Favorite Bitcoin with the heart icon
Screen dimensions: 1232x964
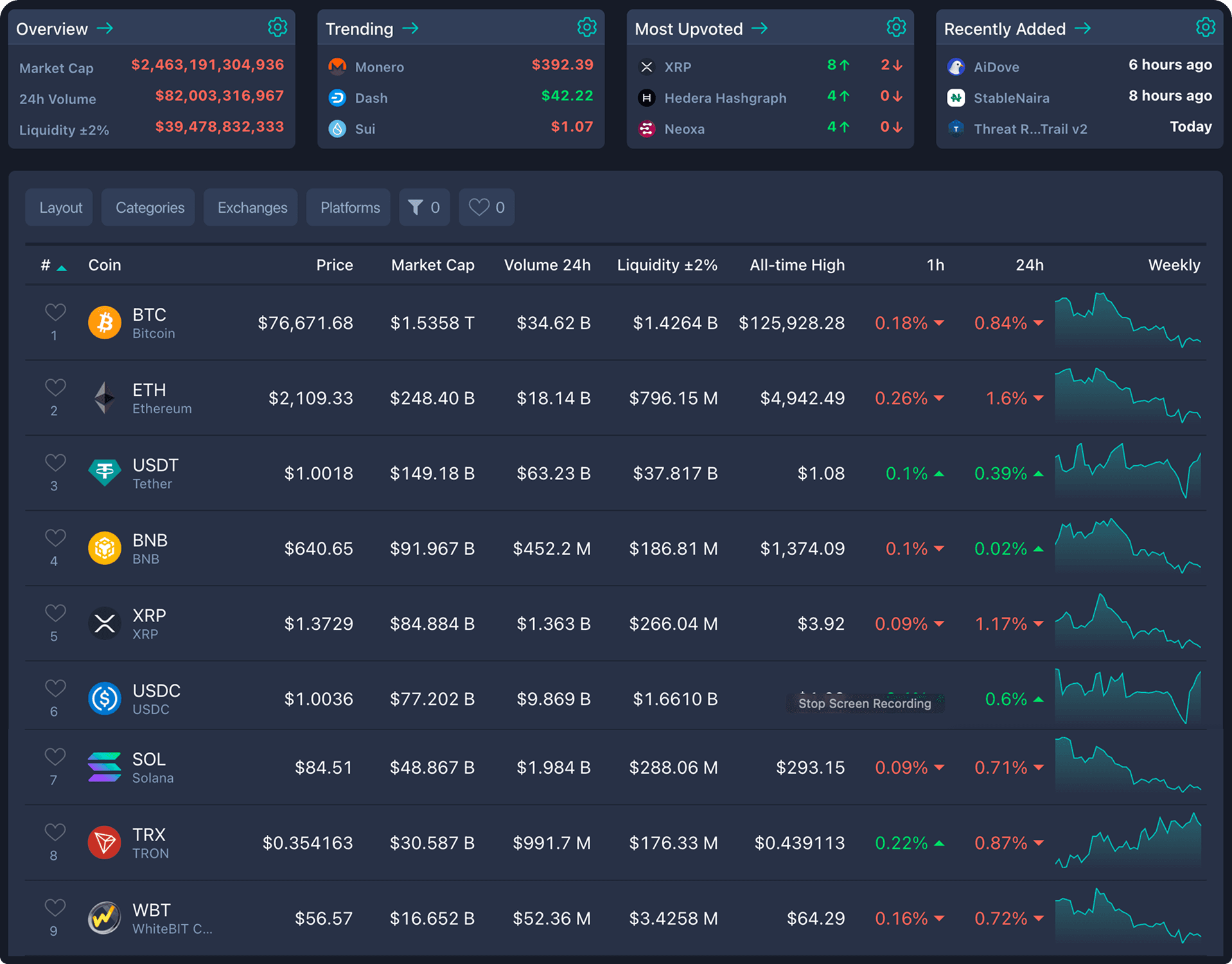(55, 312)
